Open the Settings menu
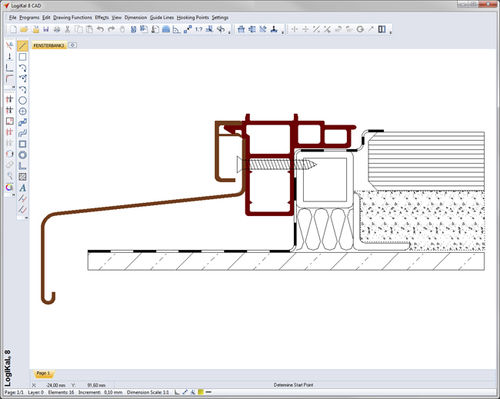This screenshot has width=500, height=399. point(220,17)
